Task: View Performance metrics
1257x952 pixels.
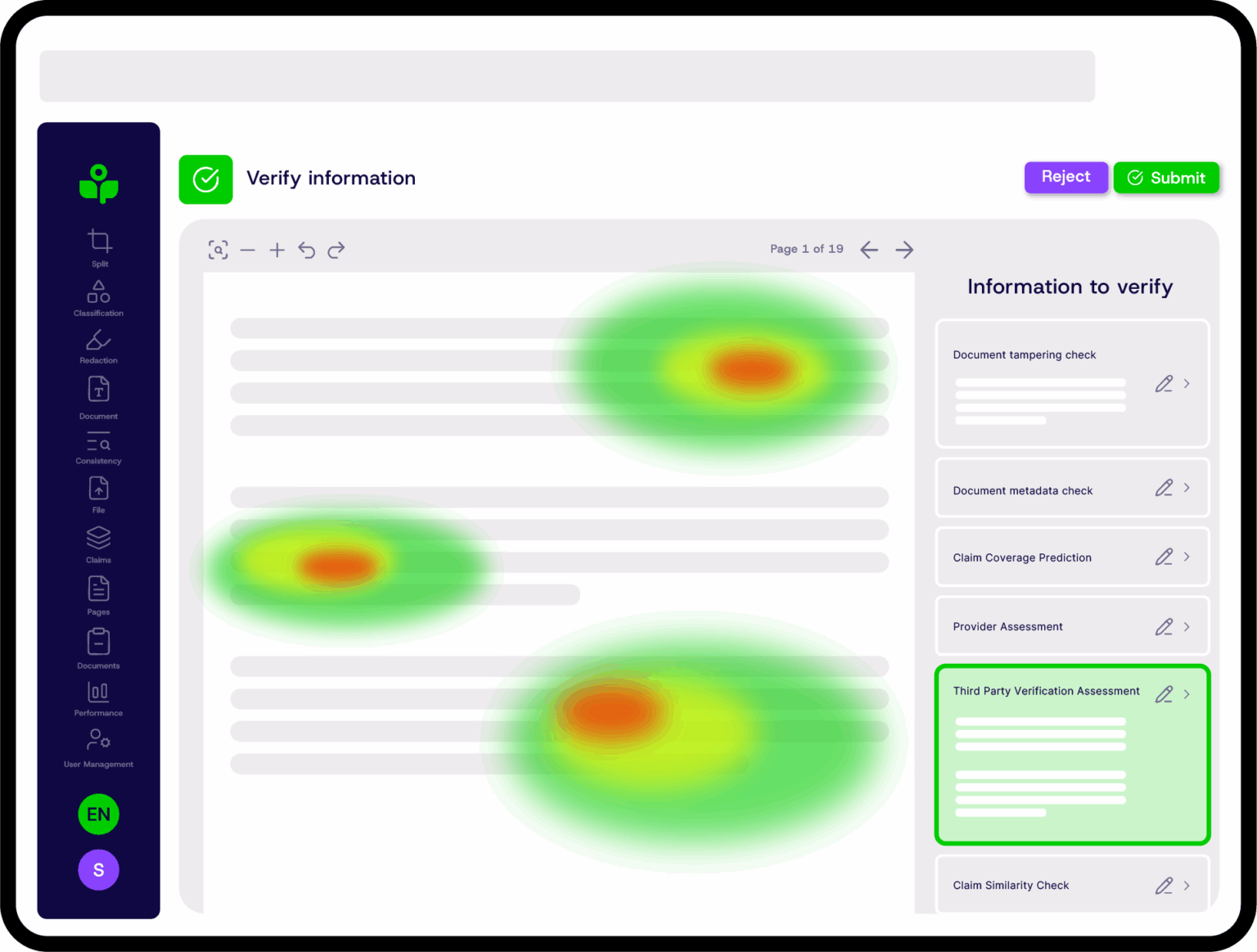Action: (98, 694)
